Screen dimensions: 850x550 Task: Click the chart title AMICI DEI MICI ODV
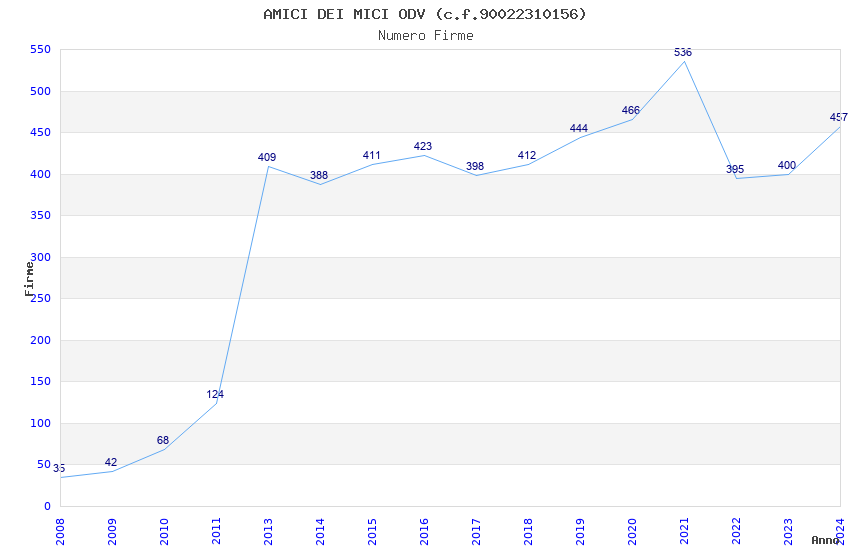[x=425, y=14]
